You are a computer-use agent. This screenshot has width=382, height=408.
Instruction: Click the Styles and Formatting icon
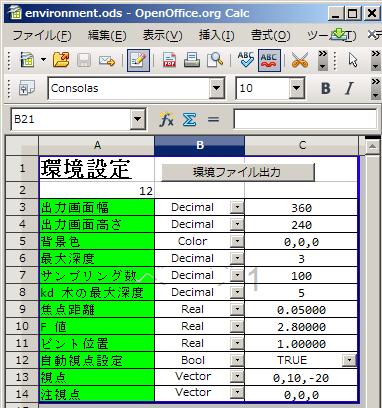(x=27, y=88)
